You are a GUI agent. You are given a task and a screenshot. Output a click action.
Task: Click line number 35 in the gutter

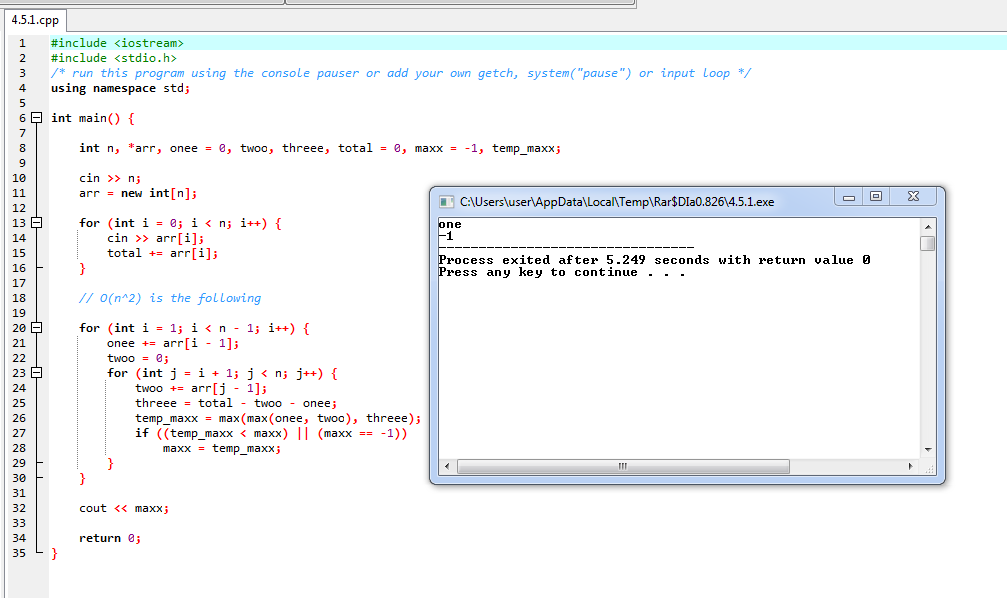coord(19,553)
